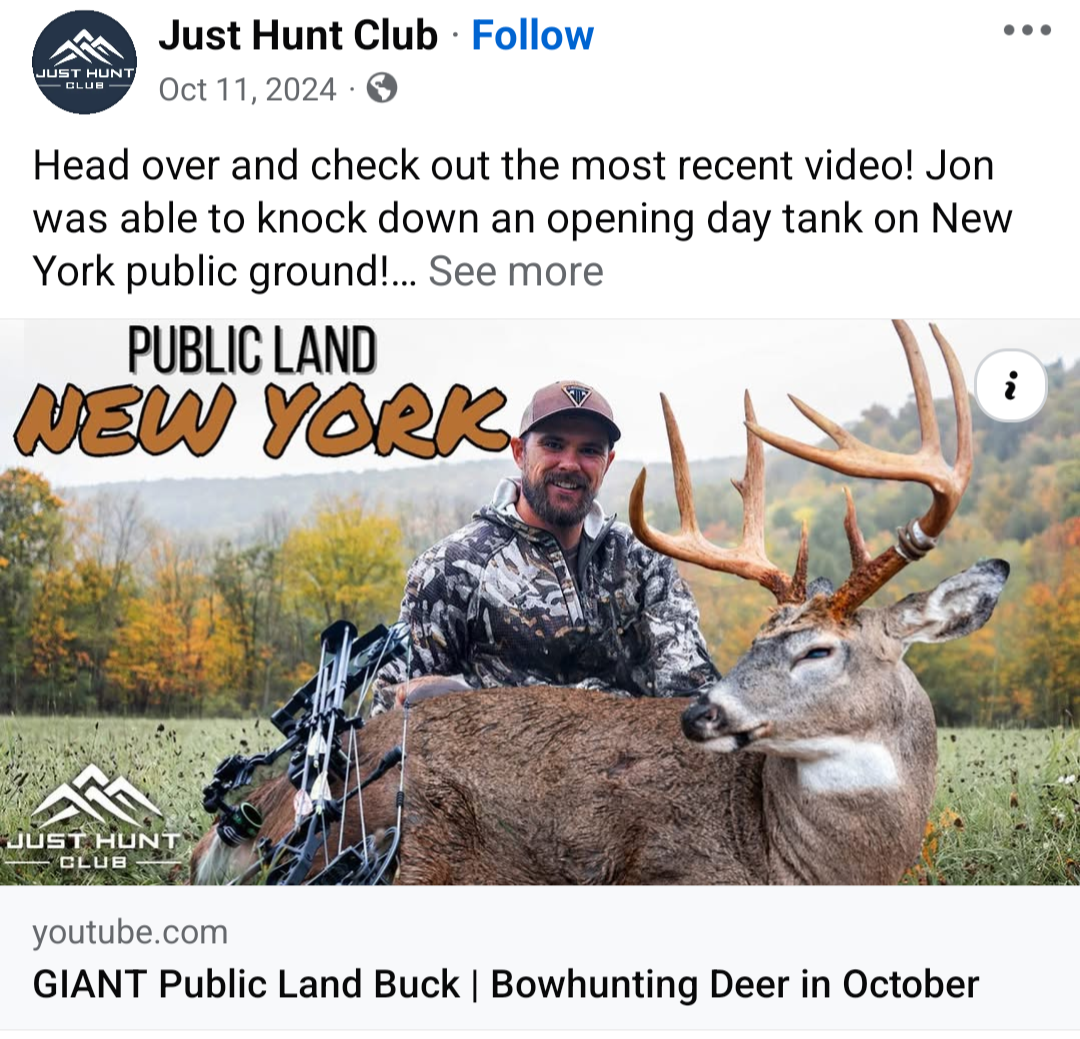
Task: Expand the post text with See more
Action: click(516, 271)
